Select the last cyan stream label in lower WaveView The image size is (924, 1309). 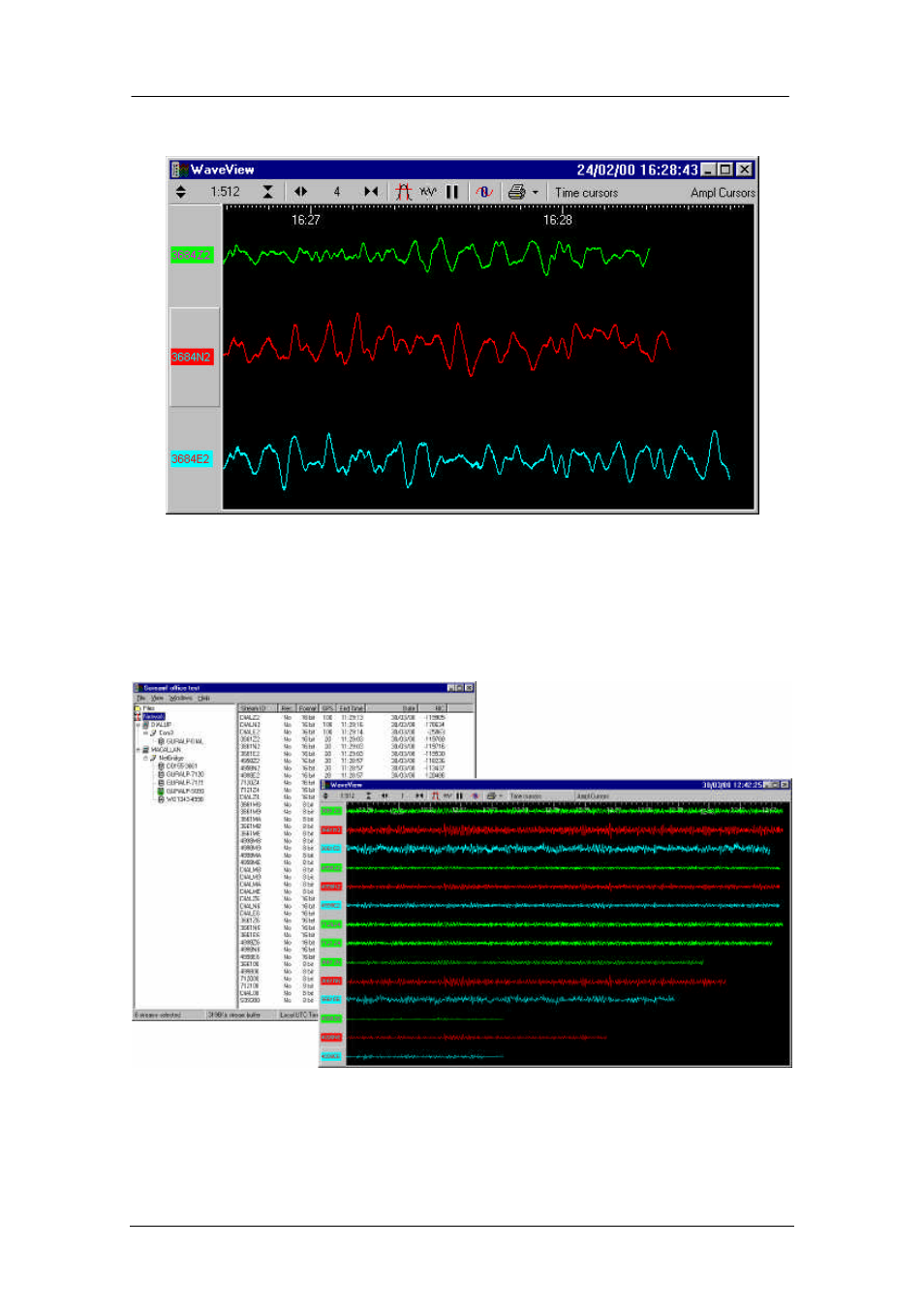pos(331,1056)
